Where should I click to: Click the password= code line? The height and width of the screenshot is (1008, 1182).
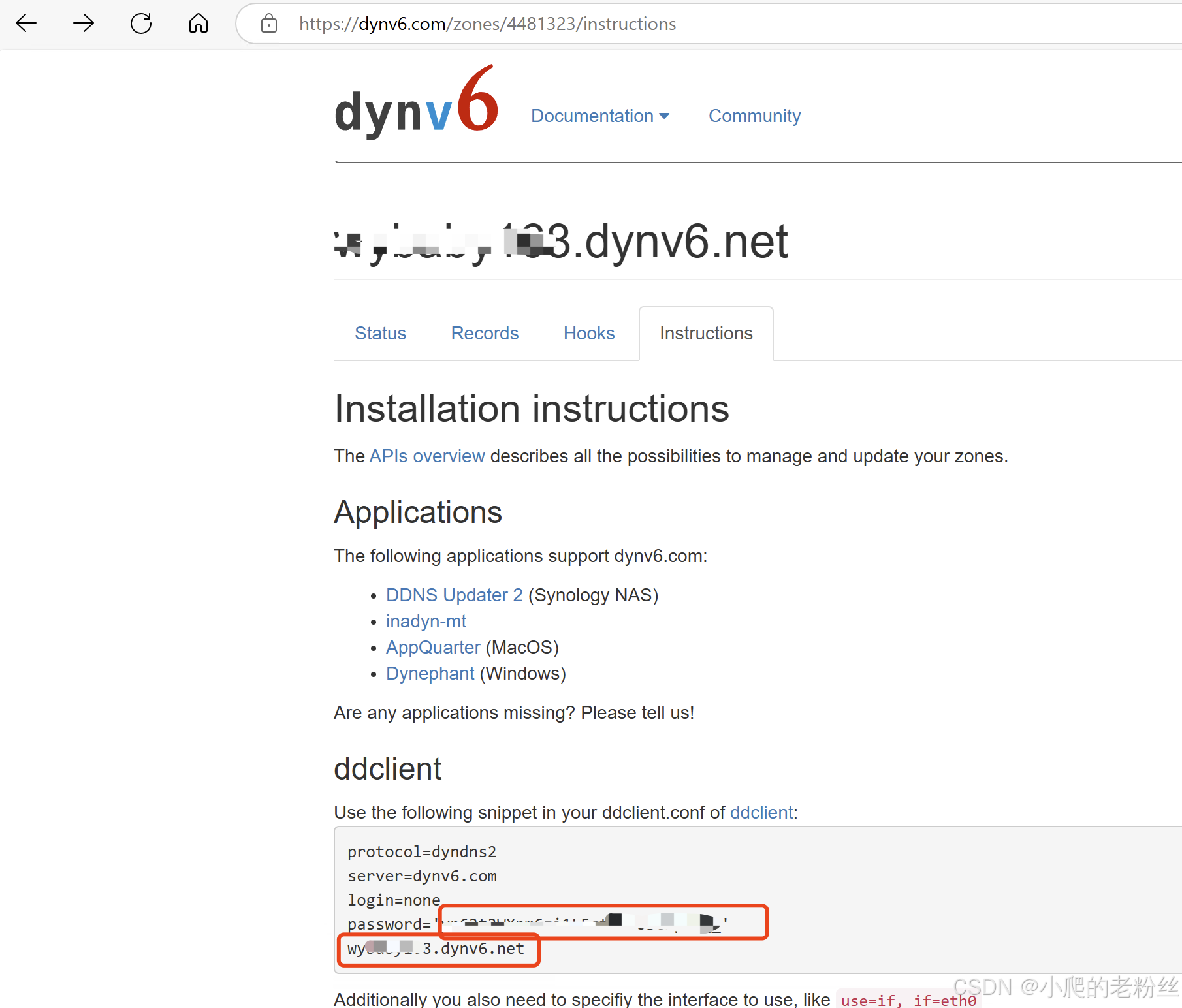coord(538,924)
